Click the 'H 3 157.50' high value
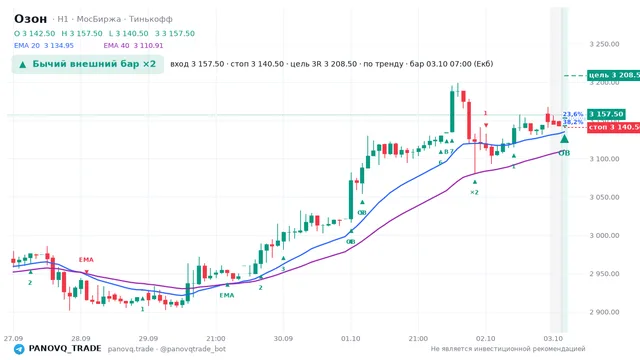The width and height of the screenshot is (640, 360). point(82,33)
